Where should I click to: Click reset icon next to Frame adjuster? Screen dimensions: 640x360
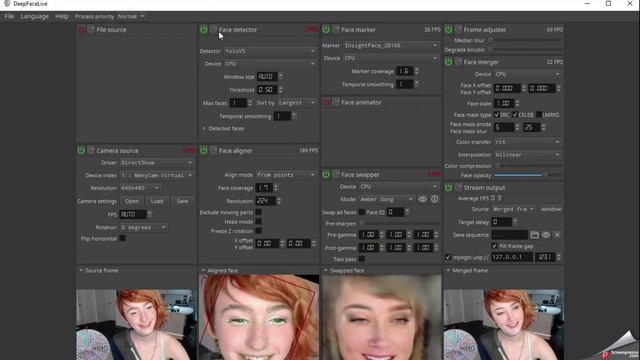458,29
